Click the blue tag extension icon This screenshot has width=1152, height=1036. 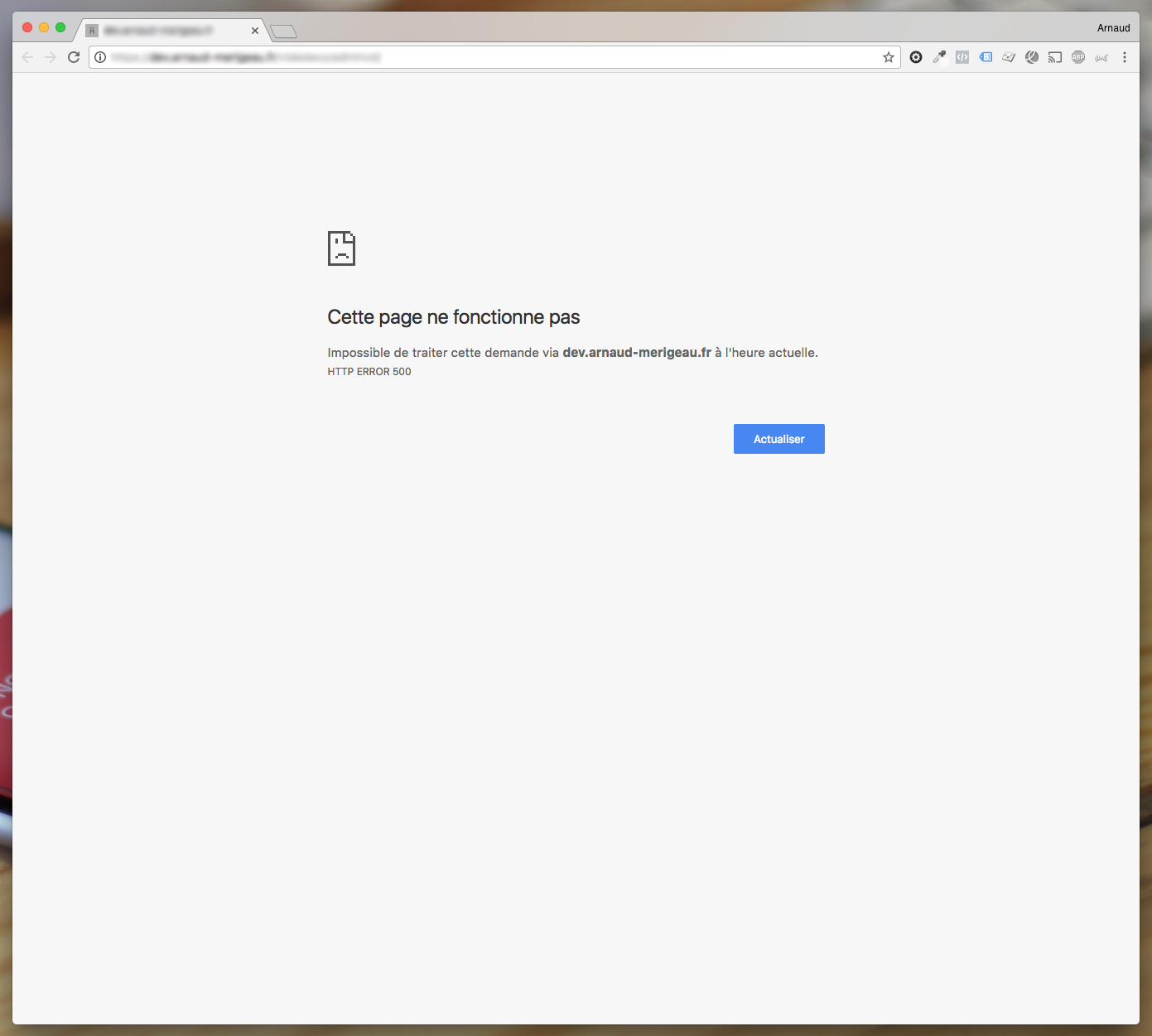coord(986,57)
